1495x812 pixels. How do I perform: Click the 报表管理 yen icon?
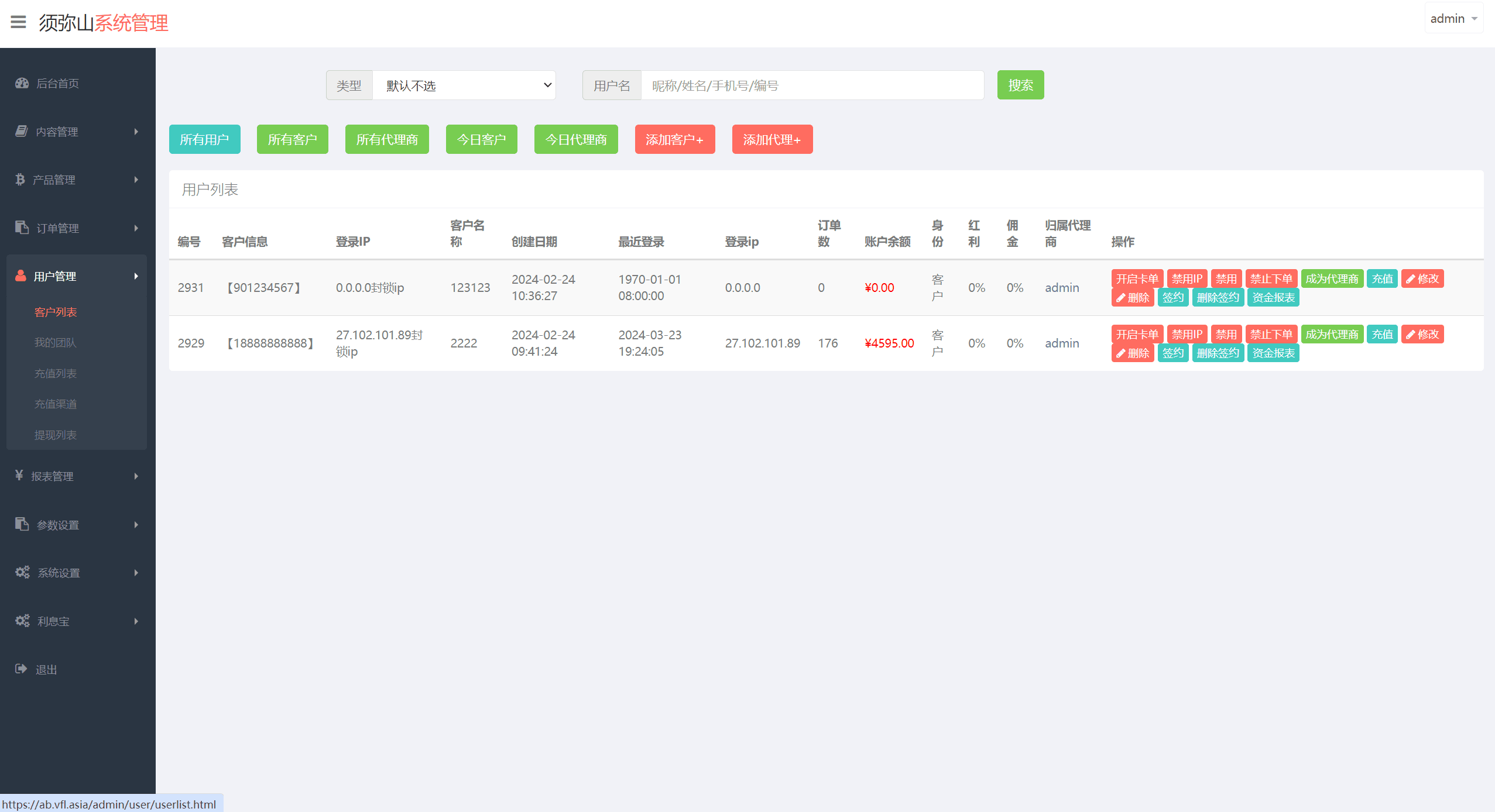coord(19,476)
